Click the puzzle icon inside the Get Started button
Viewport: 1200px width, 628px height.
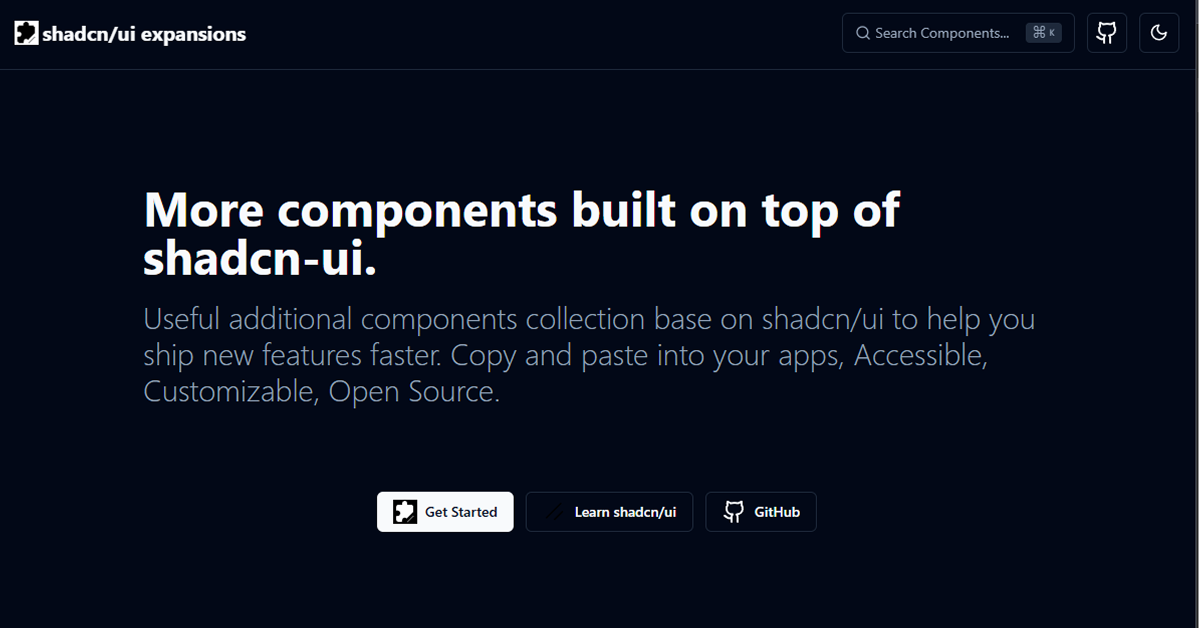[x=404, y=511]
